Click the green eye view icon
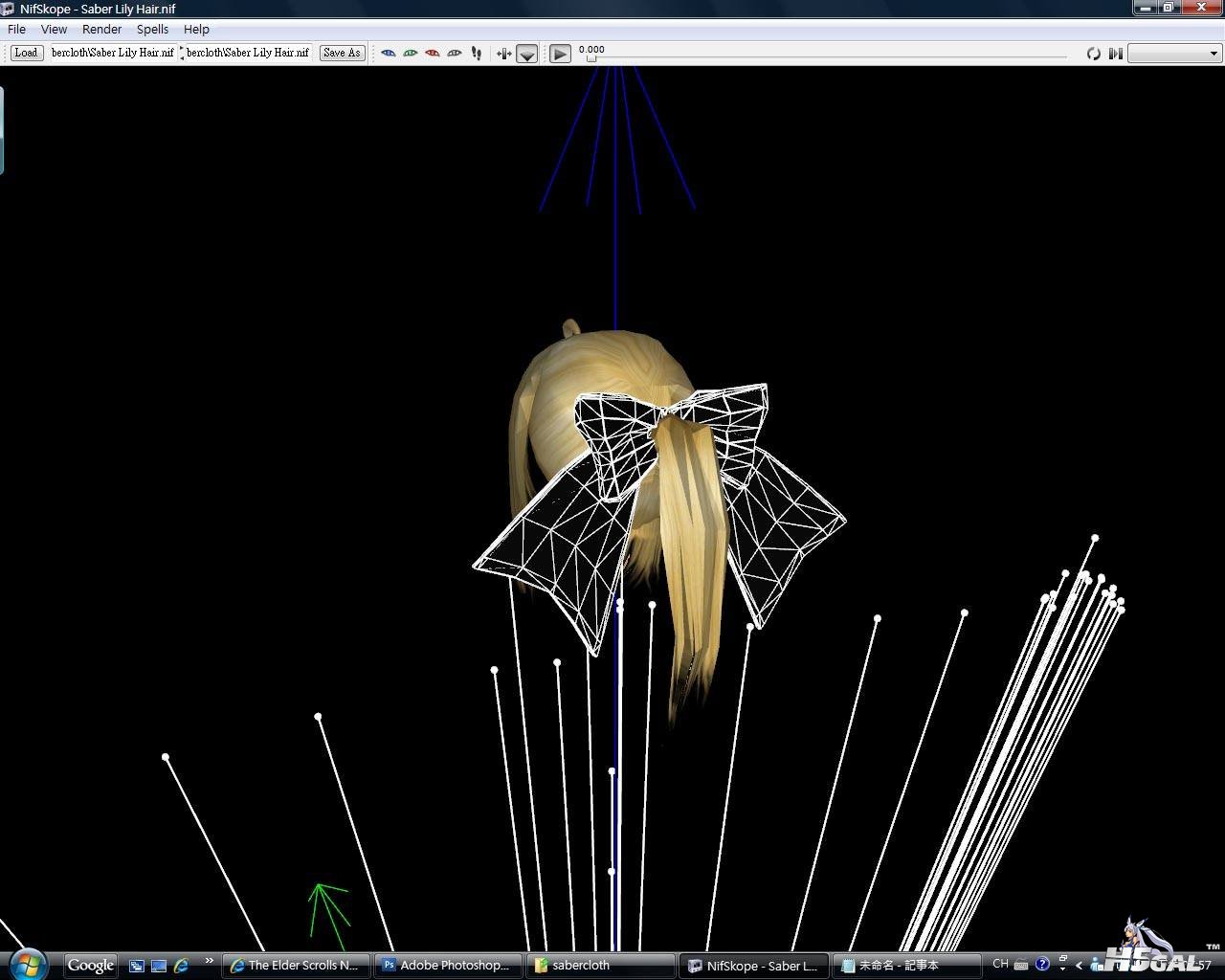Image resolution: width=1225 pixels, height=980 pixels. pos(410,53)
